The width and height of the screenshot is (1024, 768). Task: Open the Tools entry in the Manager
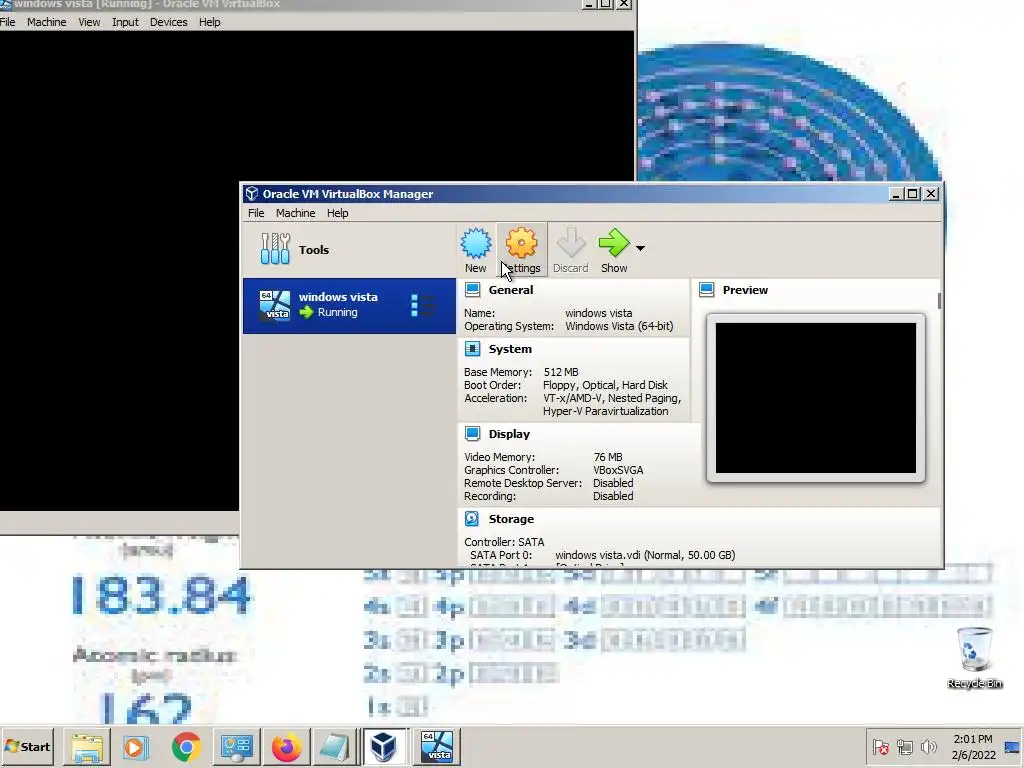point(349,249)
